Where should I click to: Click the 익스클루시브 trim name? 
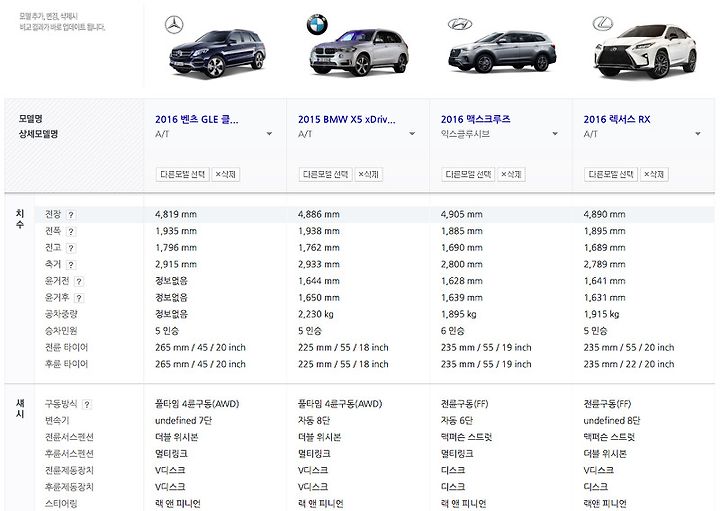pos(465,134)
